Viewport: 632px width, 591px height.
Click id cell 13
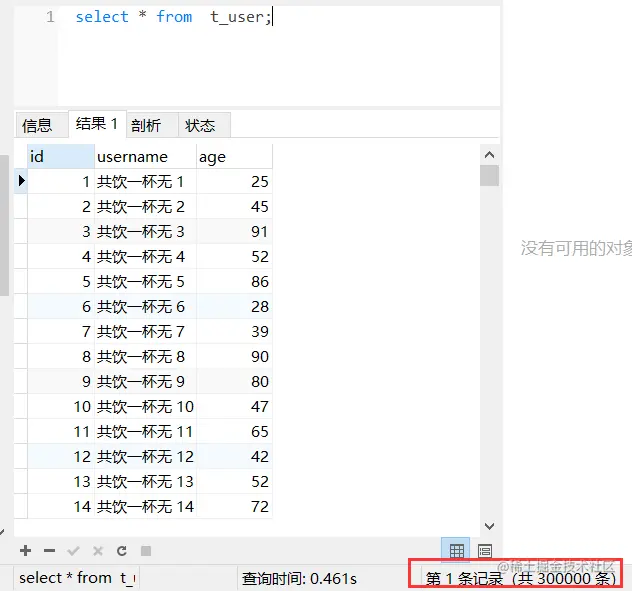pyautogui.click(x=61, y=481)
